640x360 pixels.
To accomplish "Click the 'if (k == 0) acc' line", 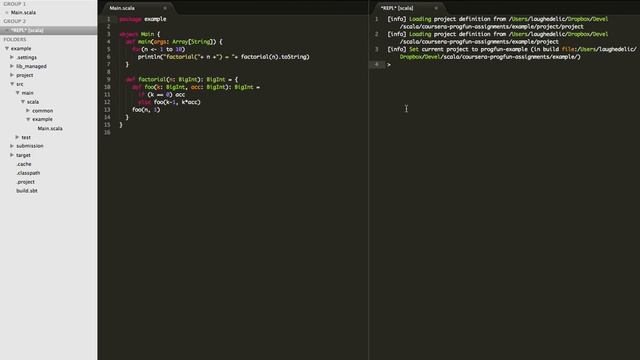I will coord(161,95).
